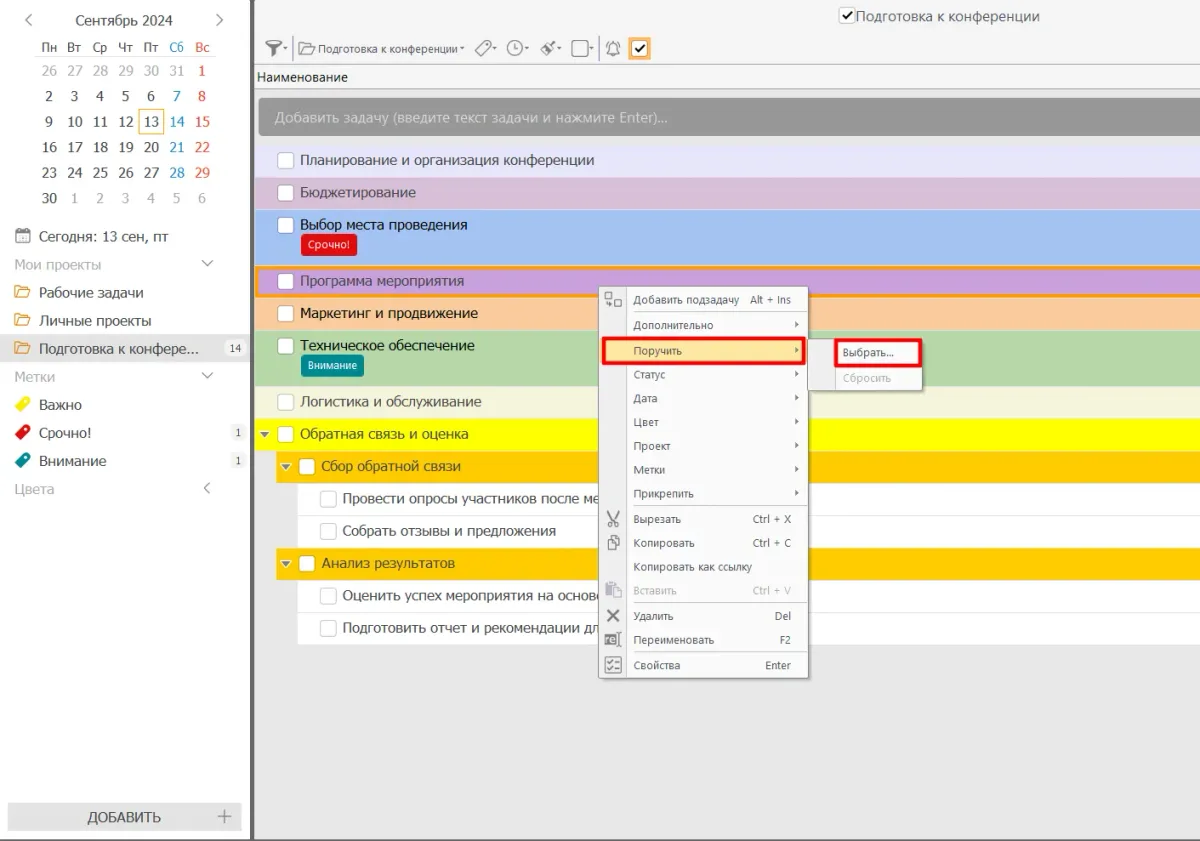Image resolution: width=1200 pixels, height=841 pixels.
Task: Open the clock date filter in the toolbar
Action: click(x=515, y=48)
